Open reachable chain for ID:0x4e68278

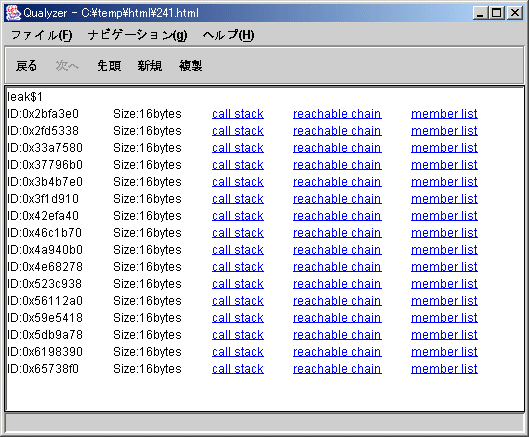pyautogui.click(x=337, y=267)
